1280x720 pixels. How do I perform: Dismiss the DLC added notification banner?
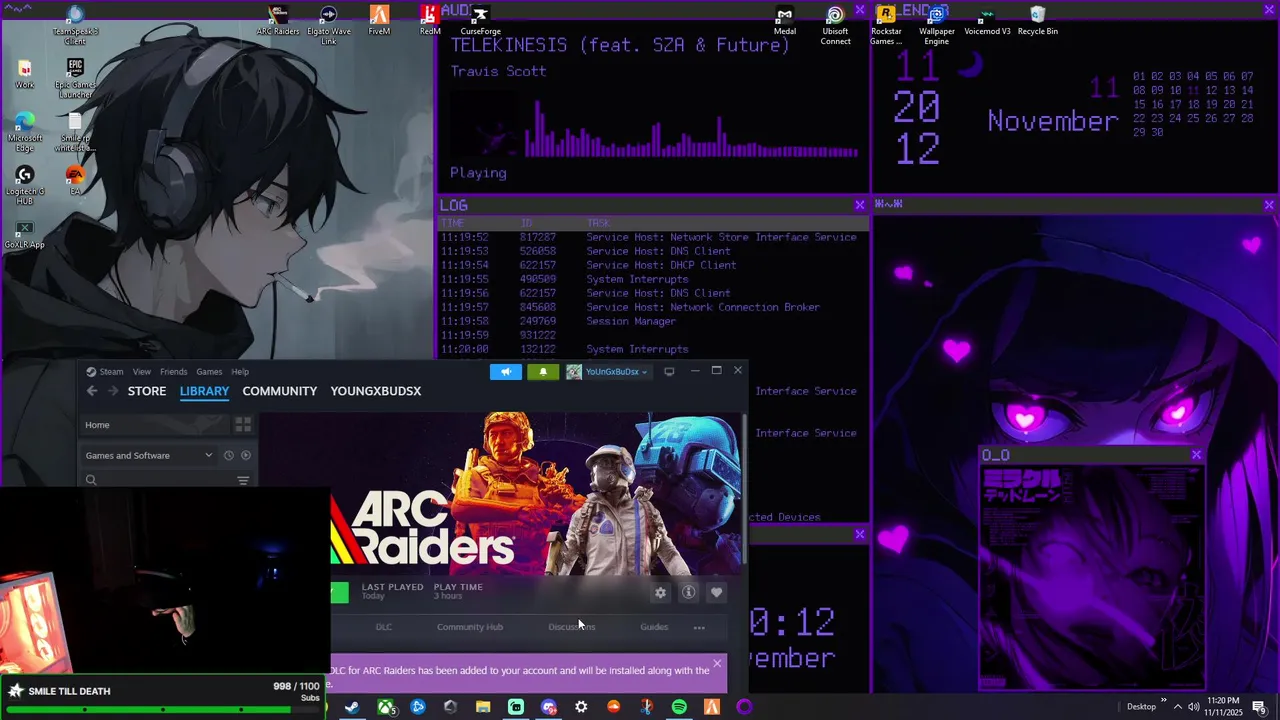(x=717, y=663)
